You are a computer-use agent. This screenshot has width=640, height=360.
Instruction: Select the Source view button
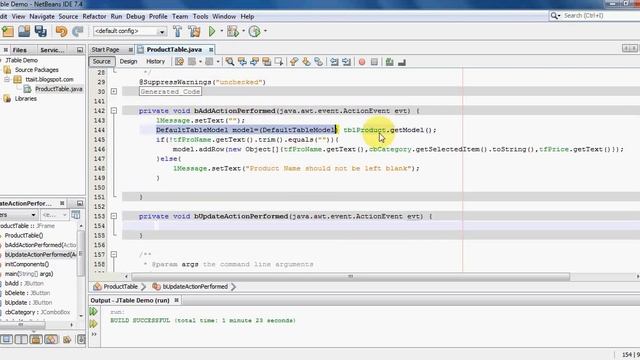coord(102,62)
